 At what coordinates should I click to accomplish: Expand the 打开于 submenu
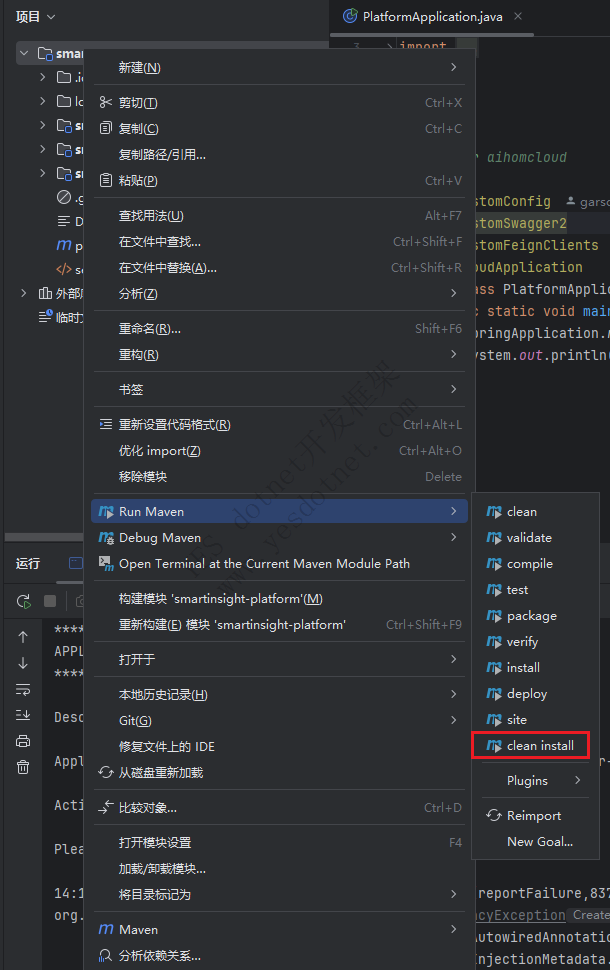pos(279,659)
